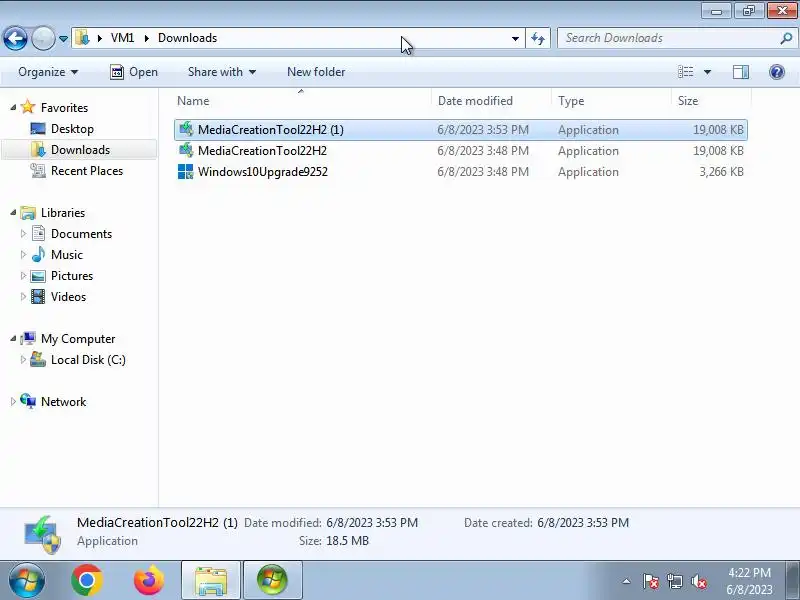
Task: Collapse the My Computer node
Action: 13,338
